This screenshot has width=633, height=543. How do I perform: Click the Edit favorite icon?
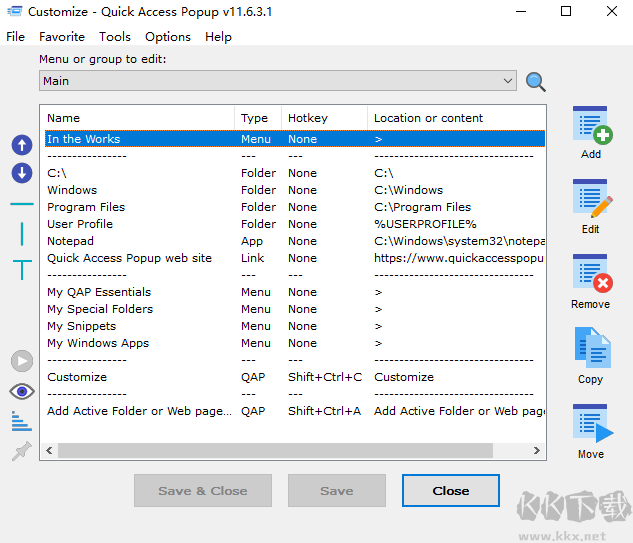[592, 199]
